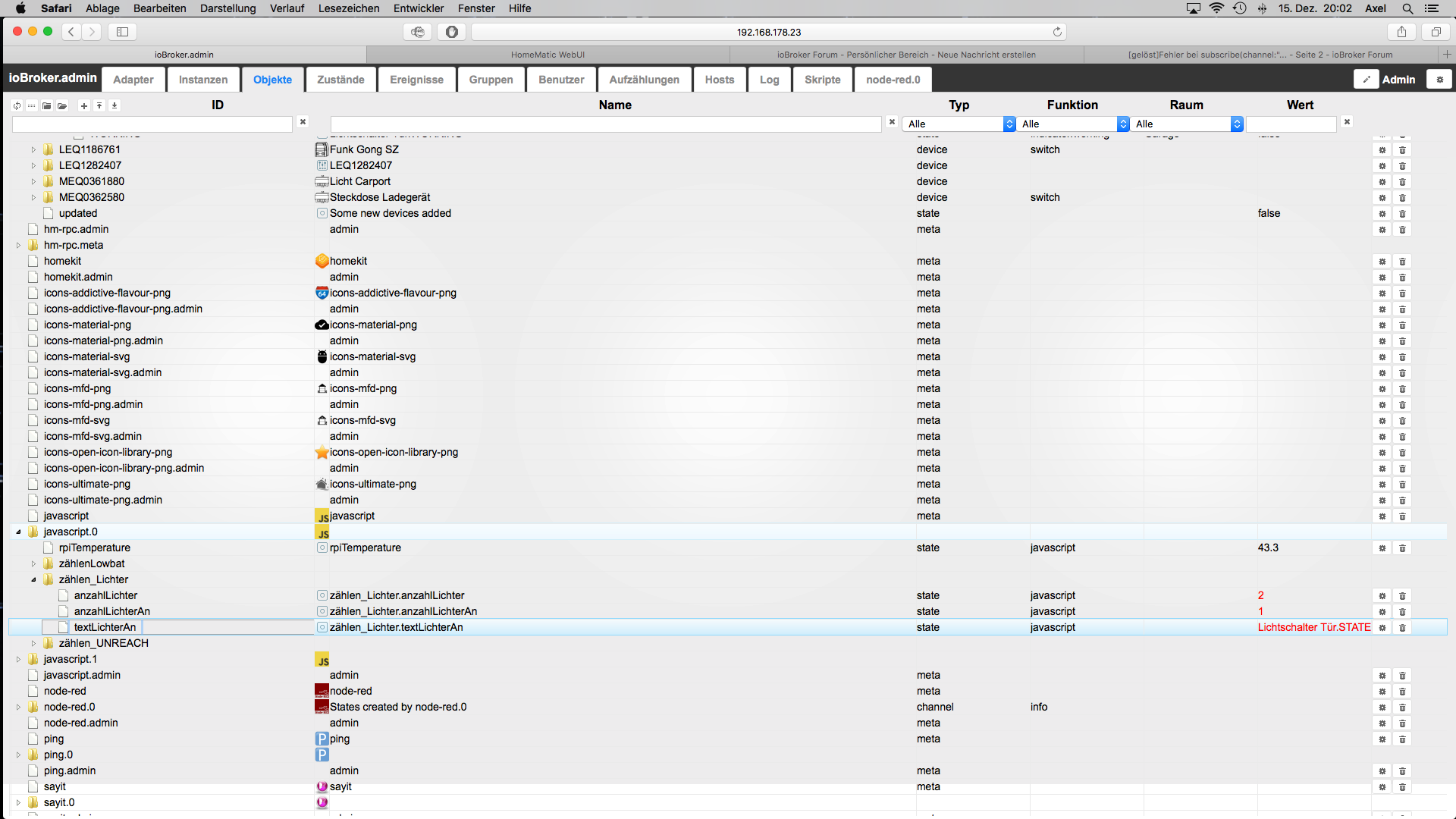The height and width of the screenshot is (819, 1456).
Task: Collapse all folders in the tree toolbar
Action: pyautogui.click(x=46, y=105)
